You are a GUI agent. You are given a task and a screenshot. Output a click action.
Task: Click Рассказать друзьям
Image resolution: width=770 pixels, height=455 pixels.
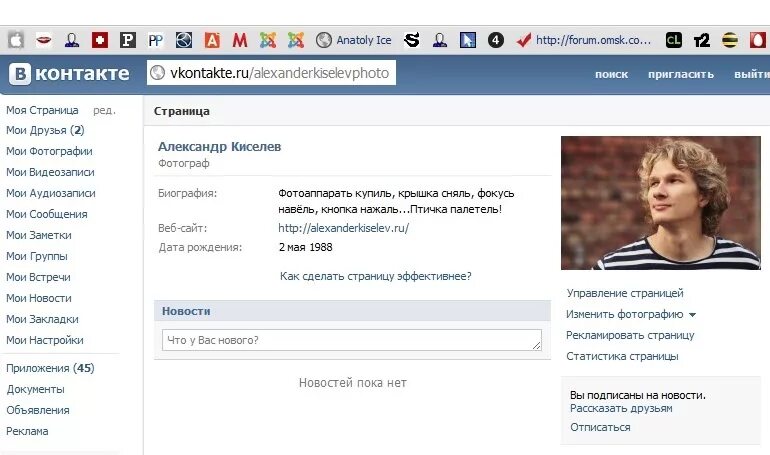pos(621,408)
